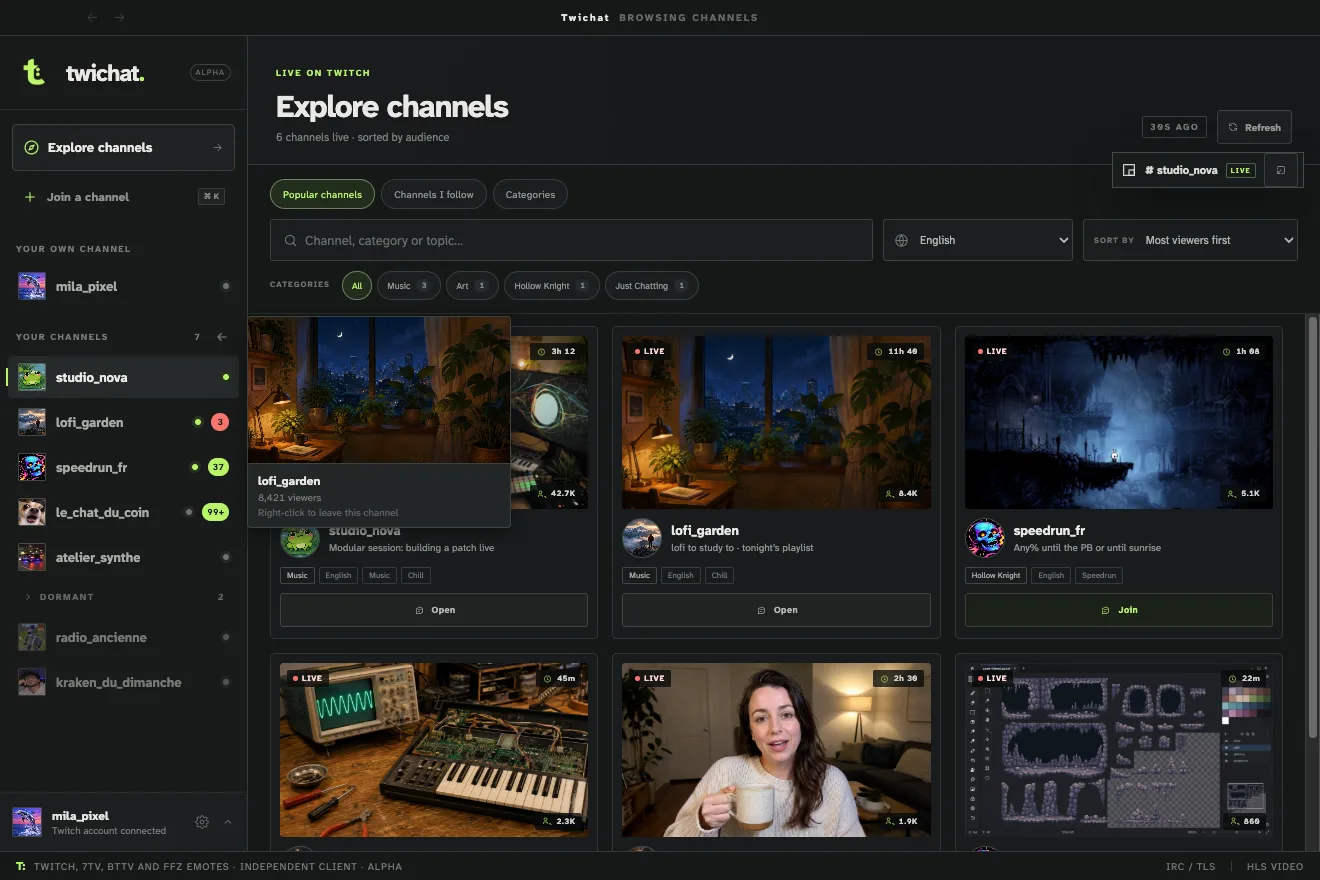Switch to the Categories tab
Screen dimensions: 1320x880
coord(530,194)
